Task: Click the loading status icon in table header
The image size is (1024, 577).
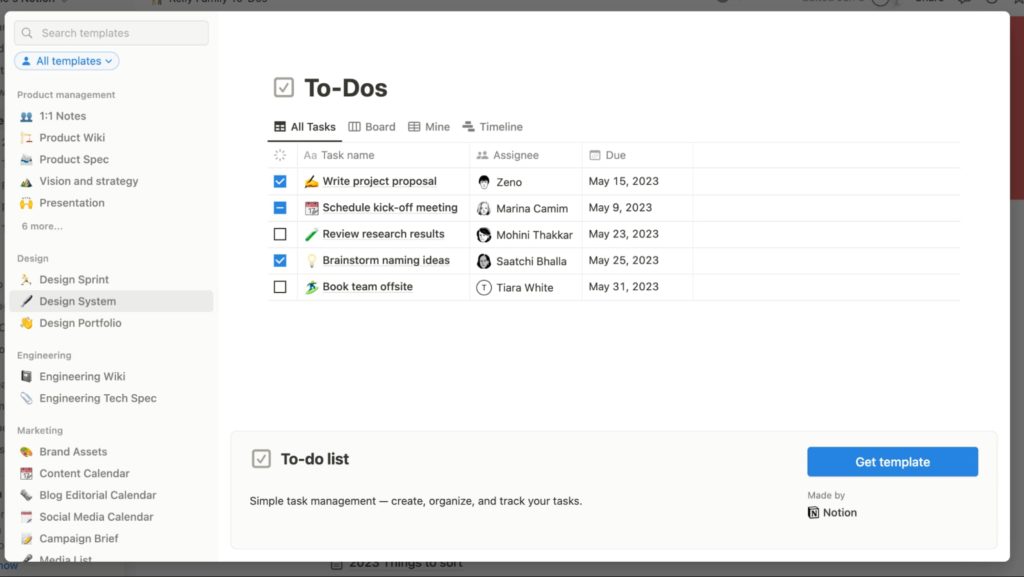Action: coord(280,155)
